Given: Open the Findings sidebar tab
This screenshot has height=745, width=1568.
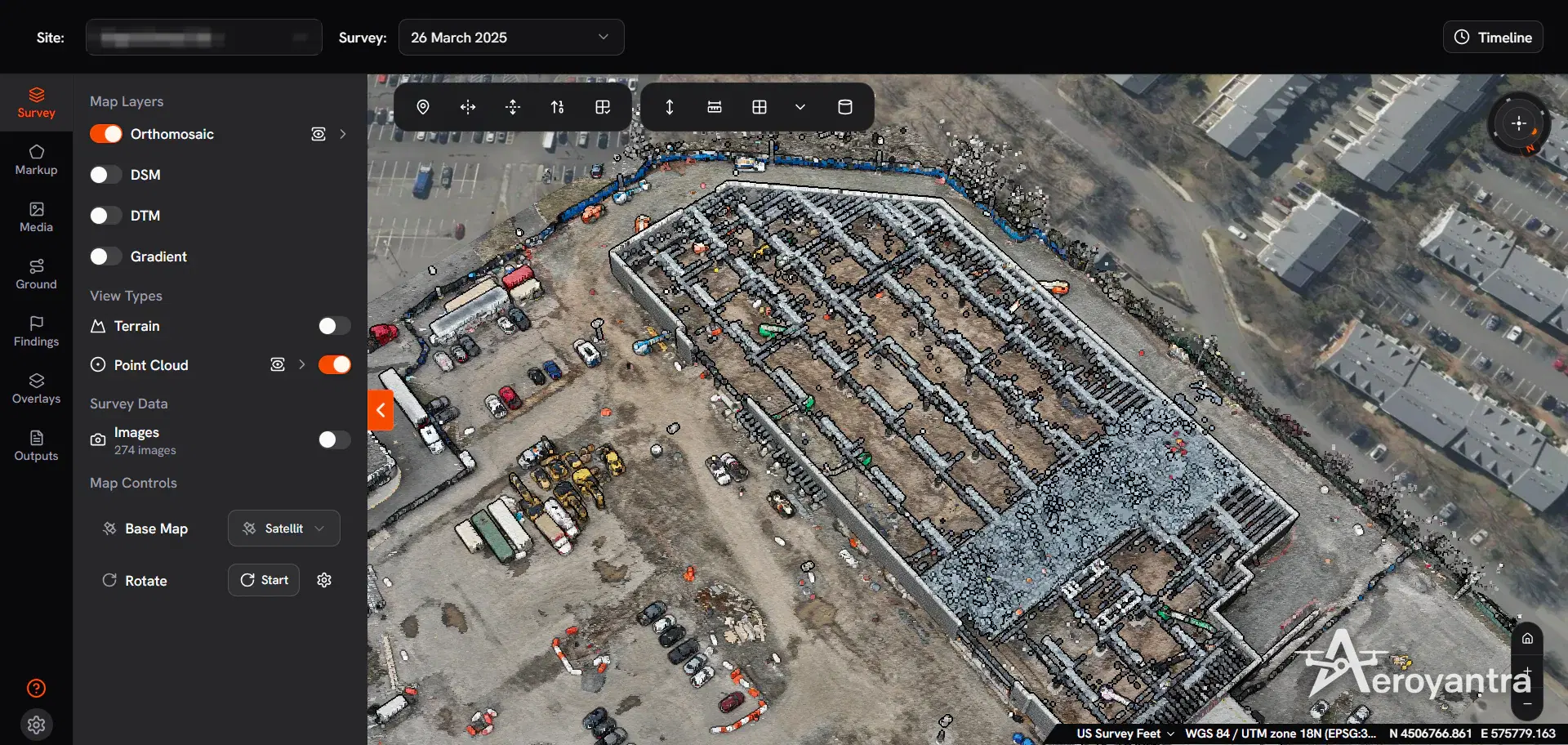Looking at the screenshot, I should 37,332.
